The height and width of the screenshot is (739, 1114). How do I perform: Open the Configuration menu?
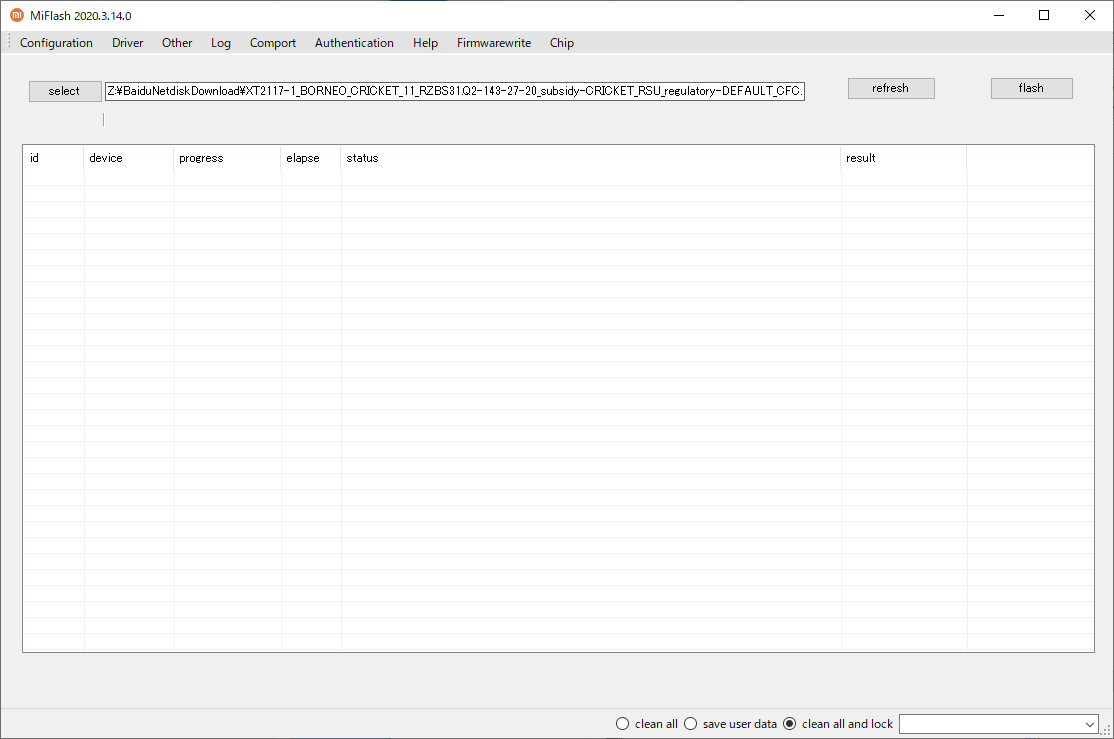coord(56,43)
